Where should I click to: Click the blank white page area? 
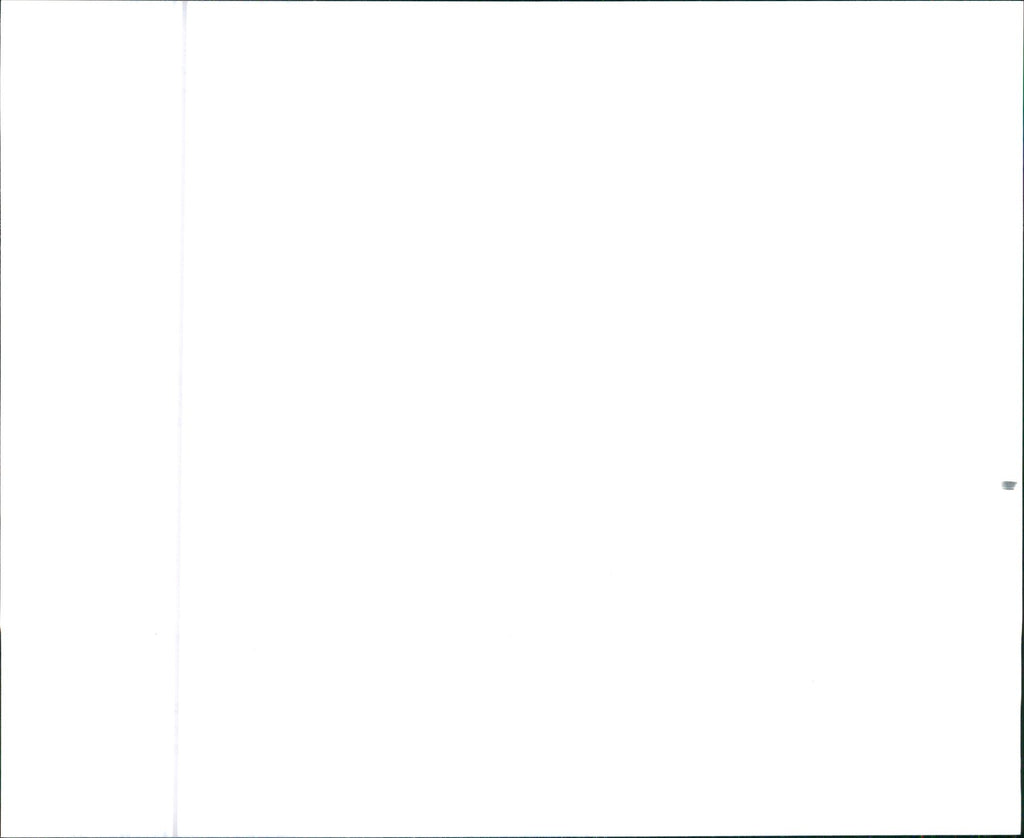pos(601,418)
